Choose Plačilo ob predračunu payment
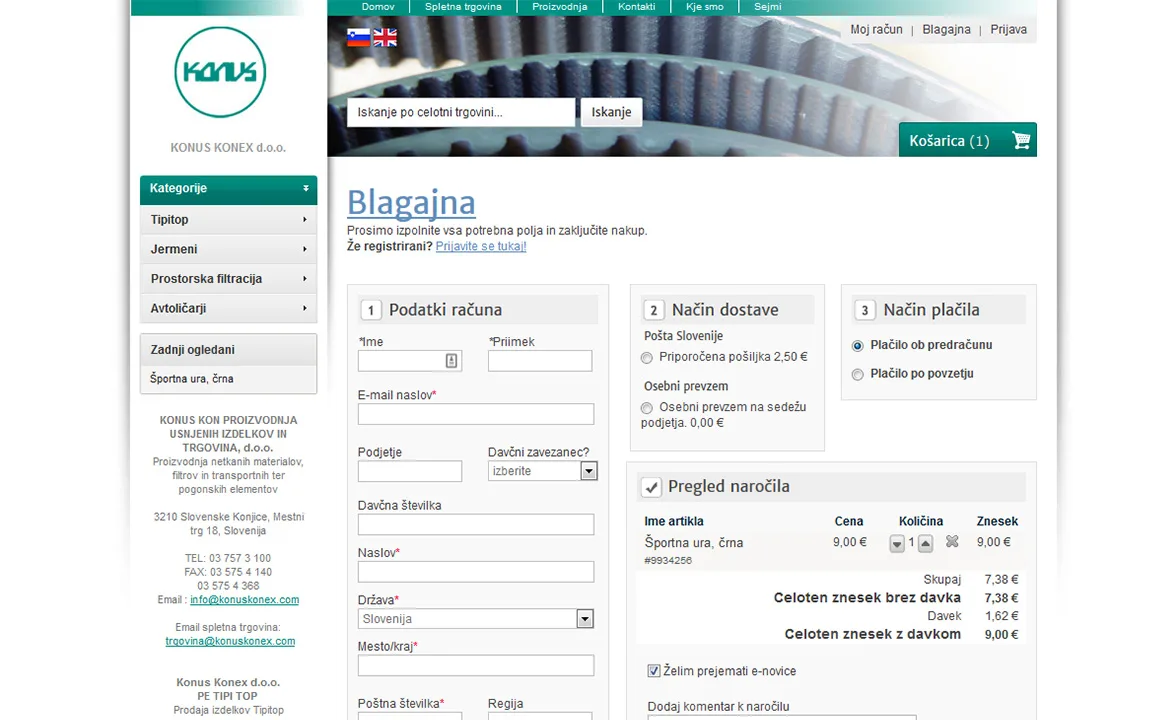Image resolution: width=1170 pixels, height=720 pixels. point(857,345)
